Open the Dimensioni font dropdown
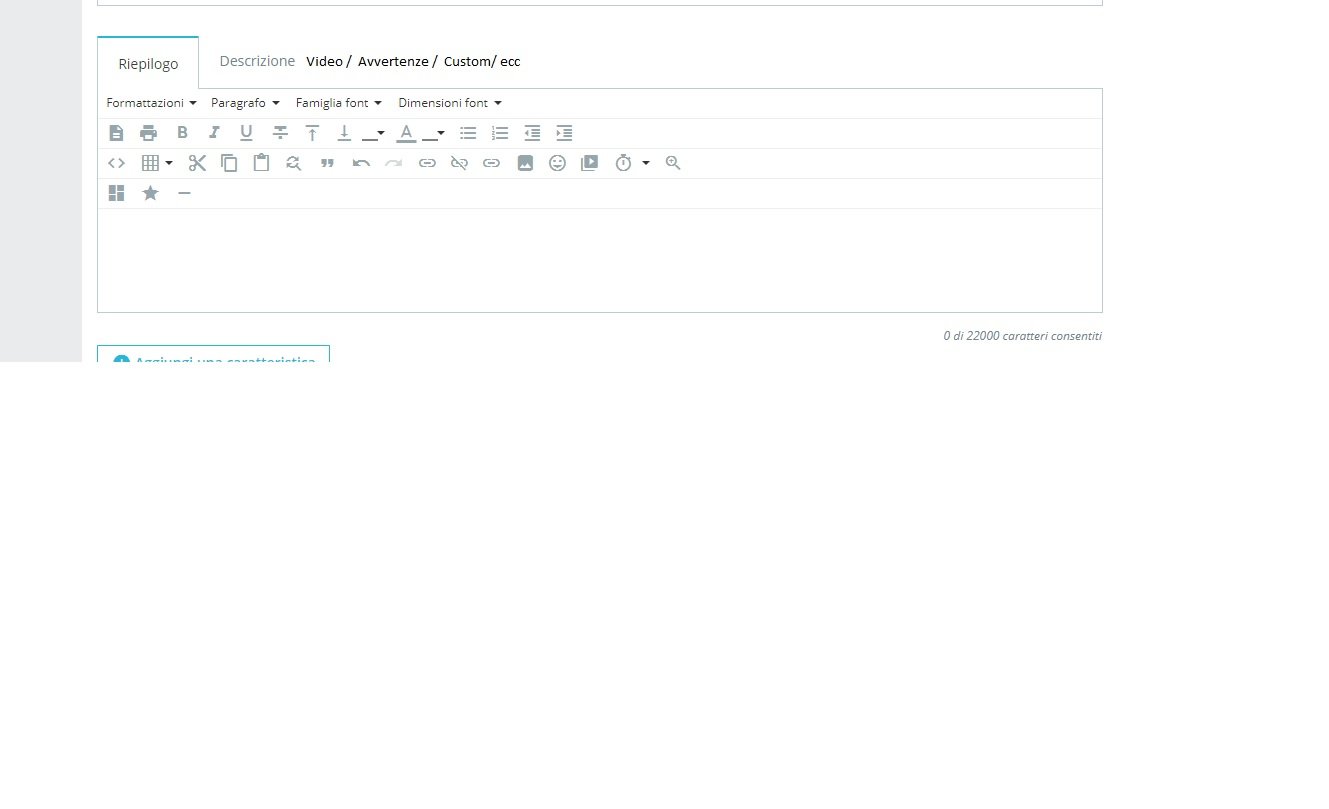The image size is (1329, 809). pos(450,103)
